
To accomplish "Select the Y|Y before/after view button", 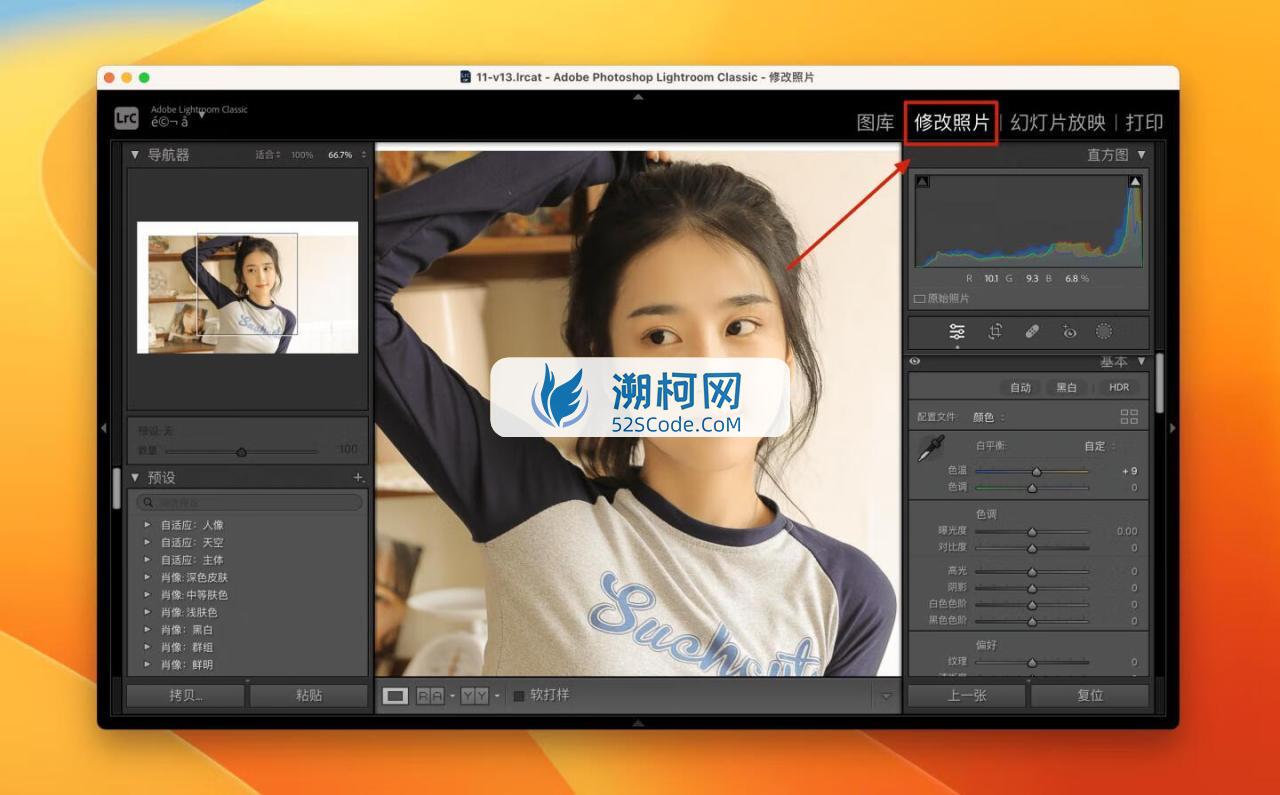I will [474, 696].
